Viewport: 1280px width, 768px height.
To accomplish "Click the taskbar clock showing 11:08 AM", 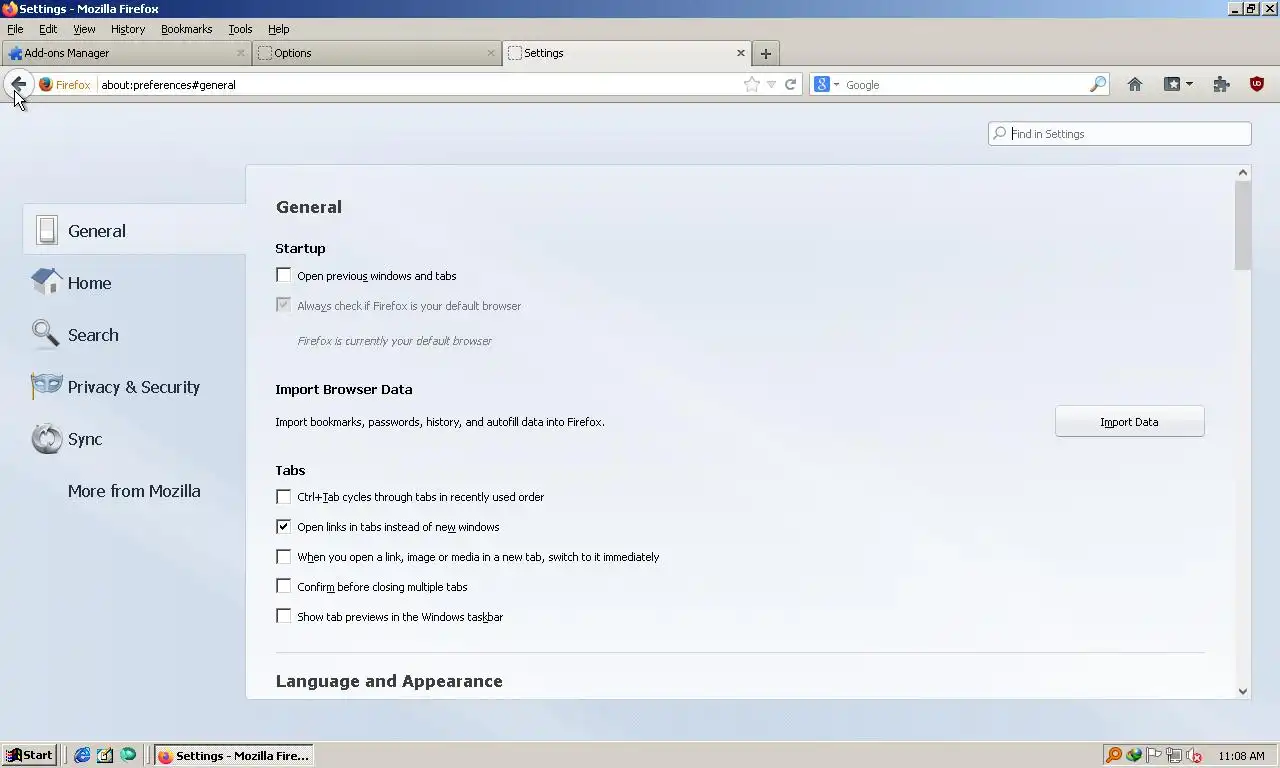I will 1241,756.
